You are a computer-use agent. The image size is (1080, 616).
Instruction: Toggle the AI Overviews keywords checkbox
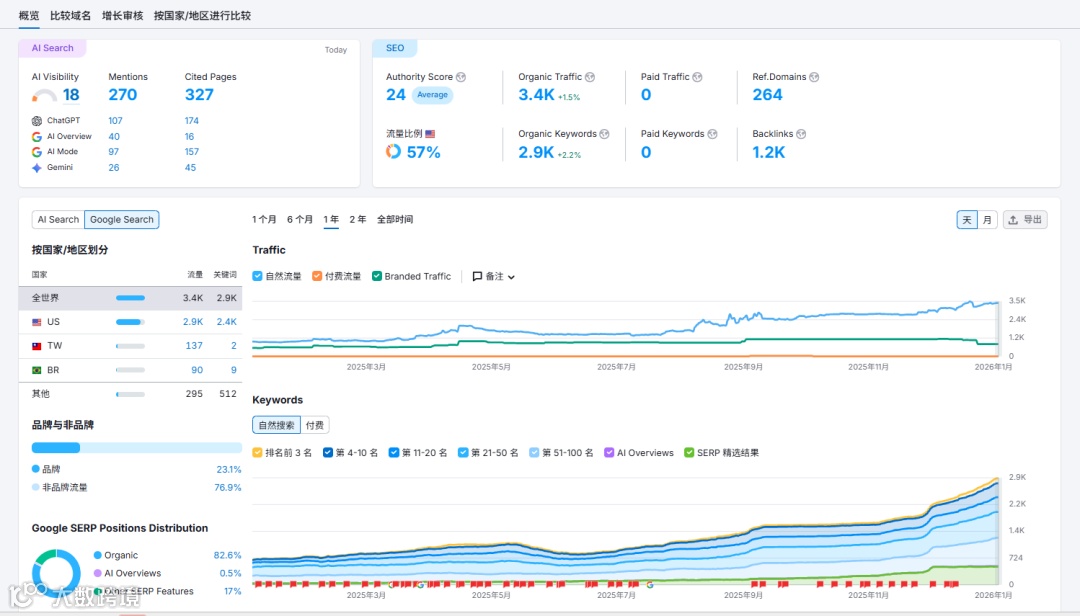pos(609,453)
